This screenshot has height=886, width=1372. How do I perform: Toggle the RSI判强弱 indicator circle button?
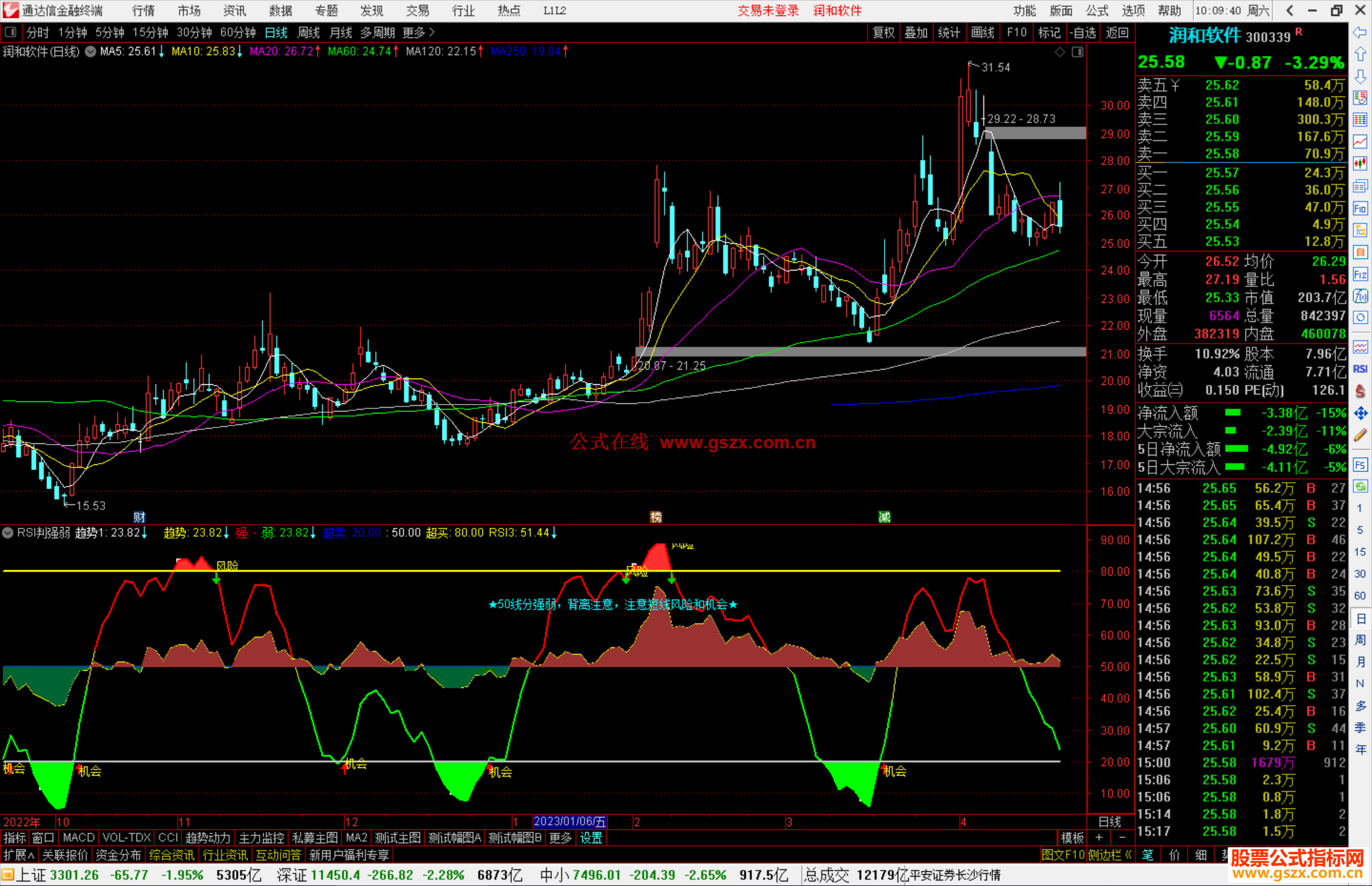pos(8,533)
